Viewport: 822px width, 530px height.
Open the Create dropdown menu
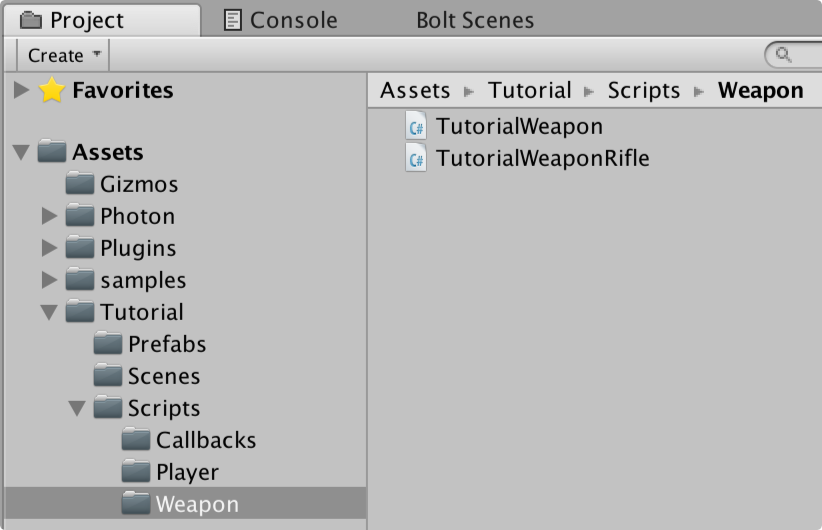(x=63, y=55)
